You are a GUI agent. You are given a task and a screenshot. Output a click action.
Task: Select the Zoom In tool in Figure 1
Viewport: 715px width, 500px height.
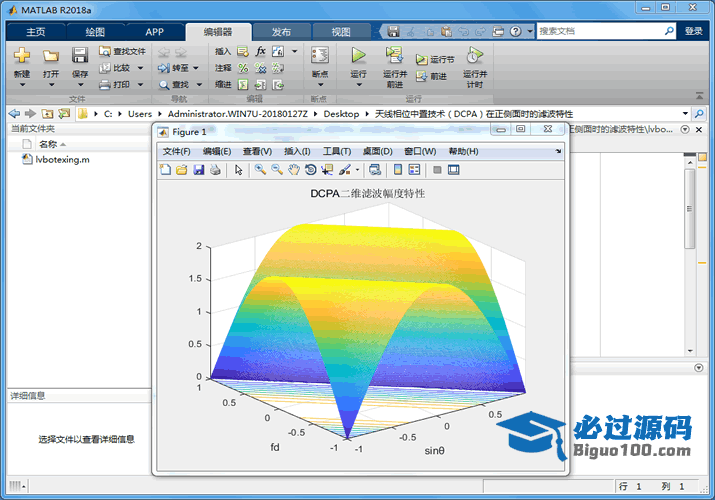coord(260,170)
